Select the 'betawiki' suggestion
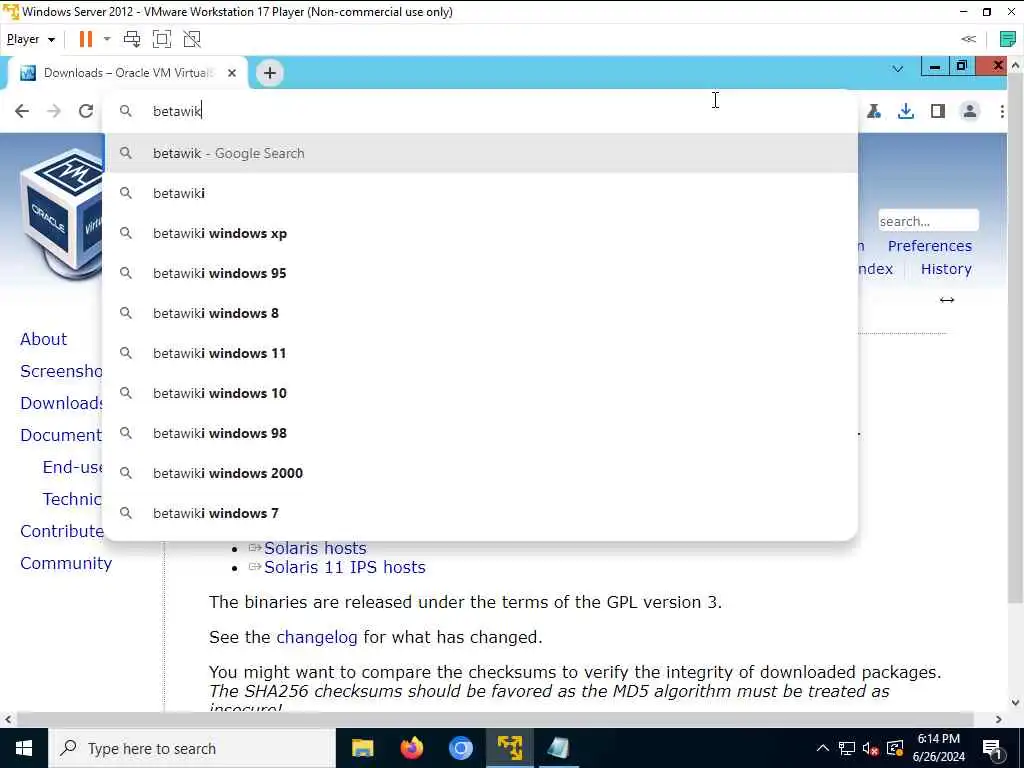1024x768 pixels. tap(480, 193)
